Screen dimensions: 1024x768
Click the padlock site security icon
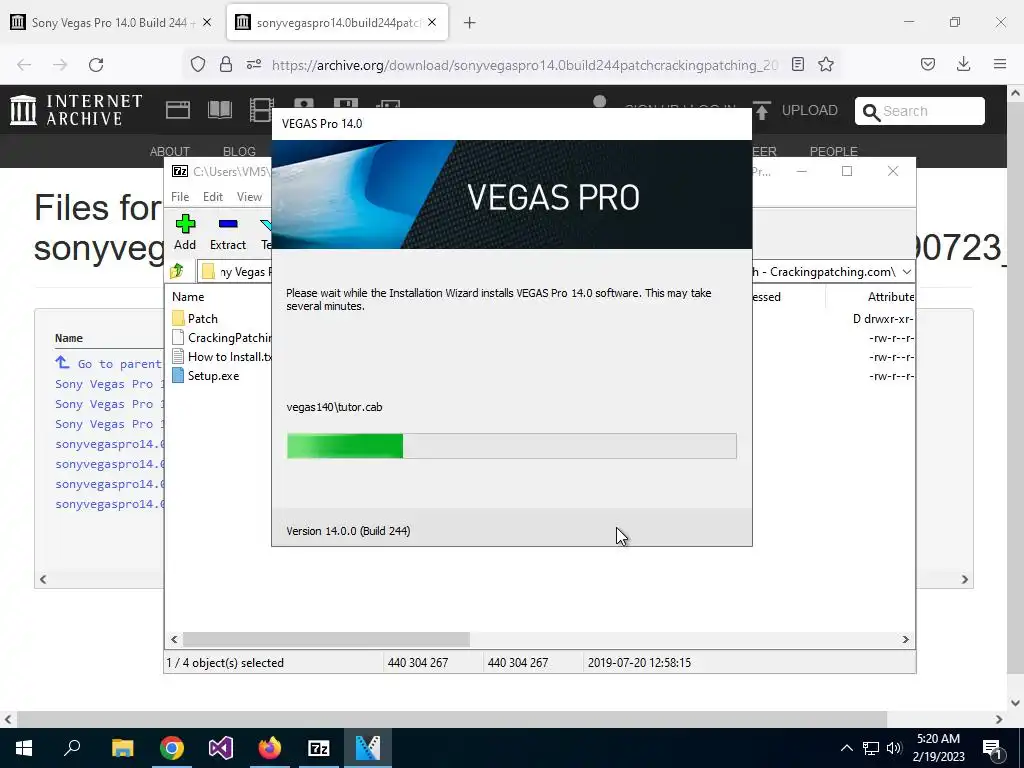226,64
